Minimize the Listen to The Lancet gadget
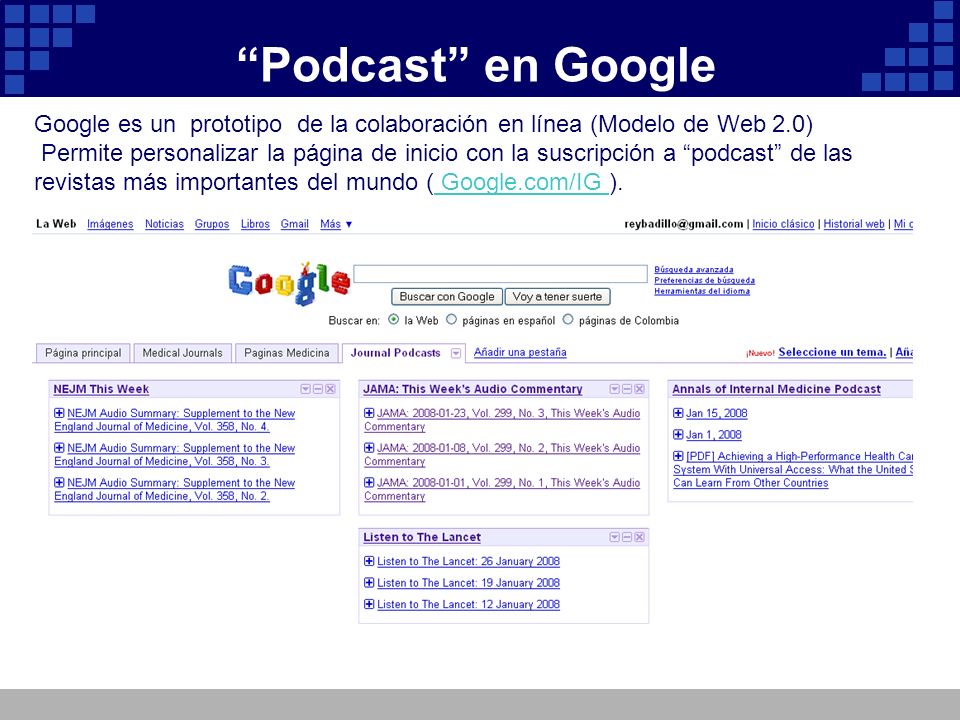The image size is (960, 720). tap(627, 538)
